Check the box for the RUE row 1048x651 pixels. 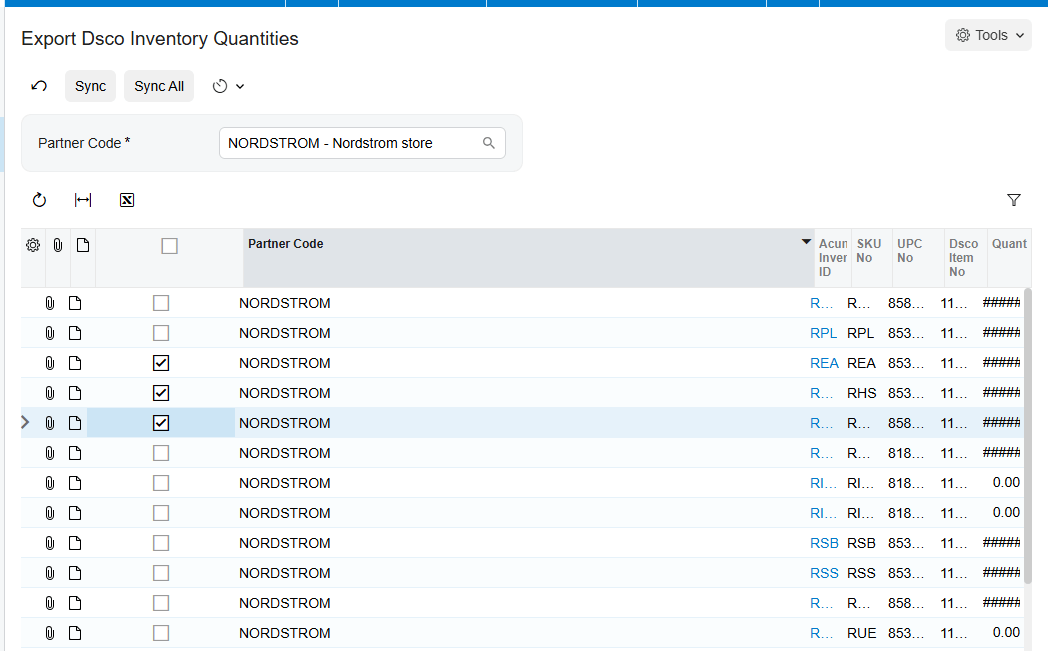coord(161,633)
